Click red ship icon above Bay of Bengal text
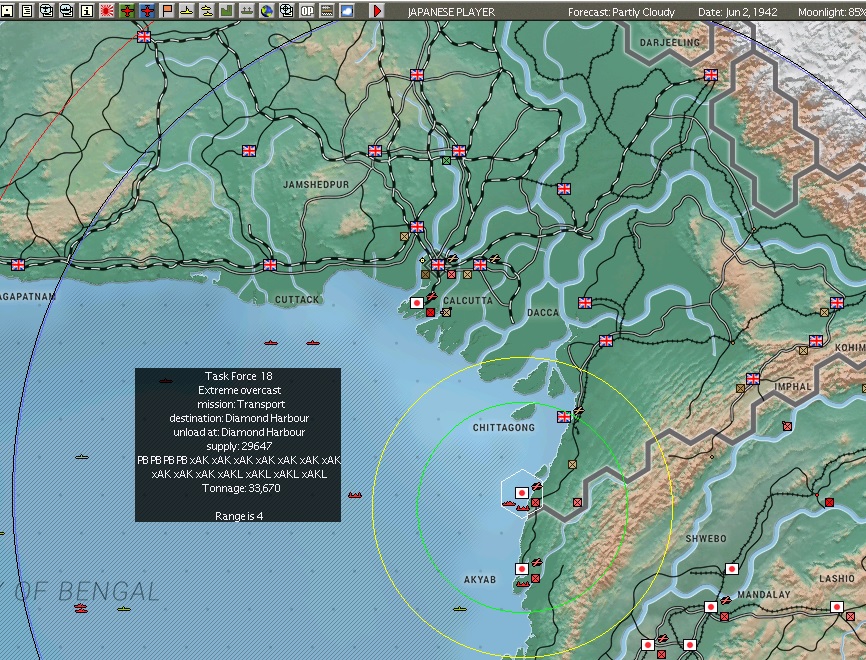The width and height of the screenshot is (866, 660). (81, 608)
